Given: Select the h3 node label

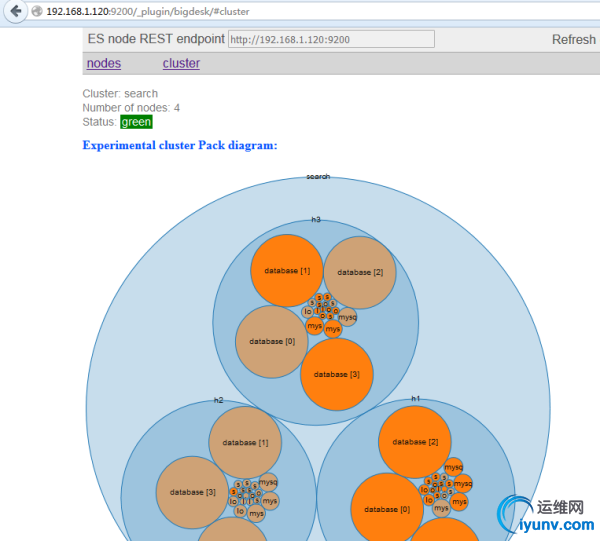Looking at the screenshot, I should pos(316,219).
